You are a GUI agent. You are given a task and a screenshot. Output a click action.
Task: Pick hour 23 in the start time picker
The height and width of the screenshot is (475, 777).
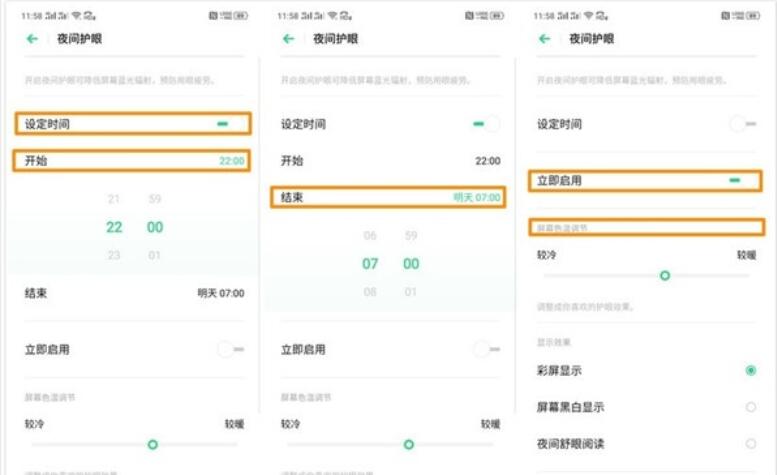[x=114, y=255]
